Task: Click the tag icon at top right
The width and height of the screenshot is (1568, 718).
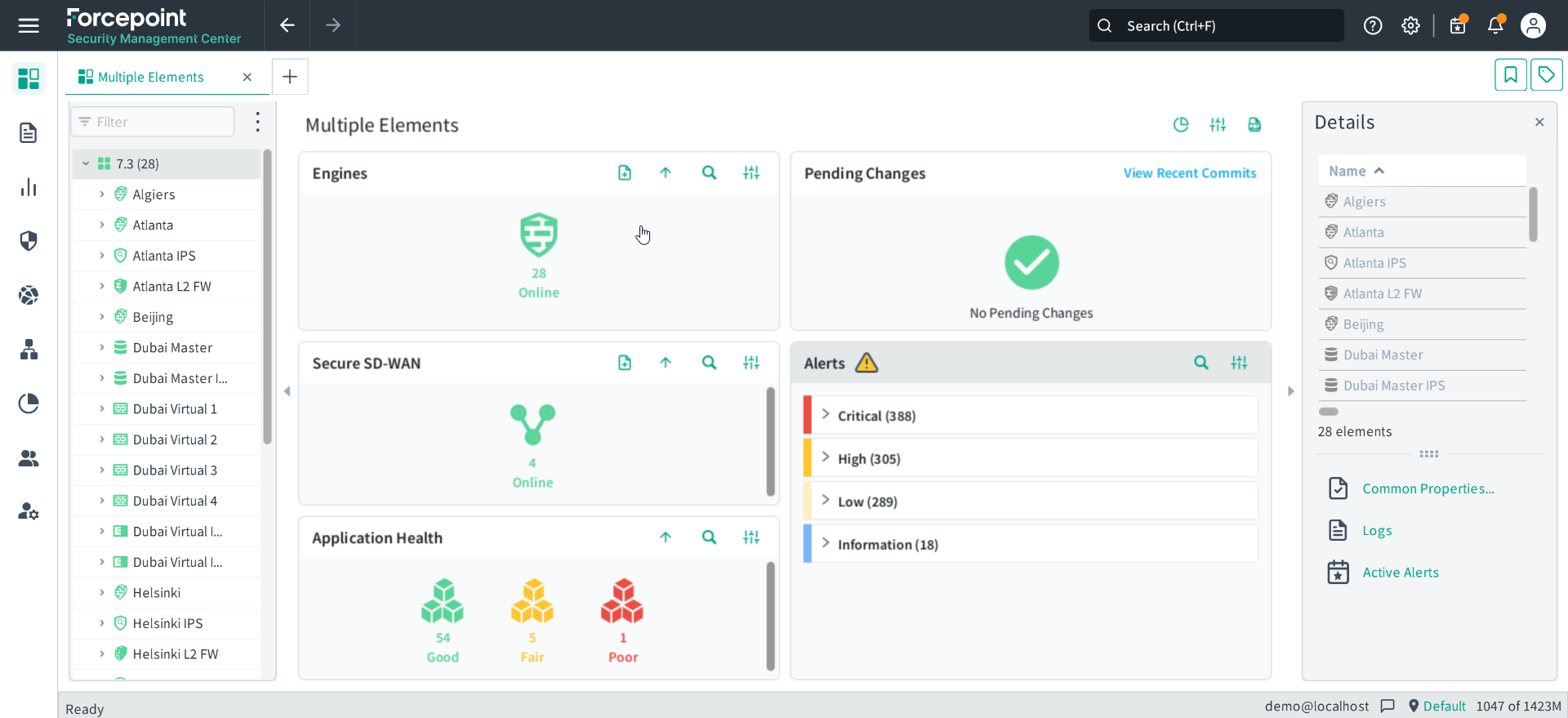Action: click(1546, 75)
